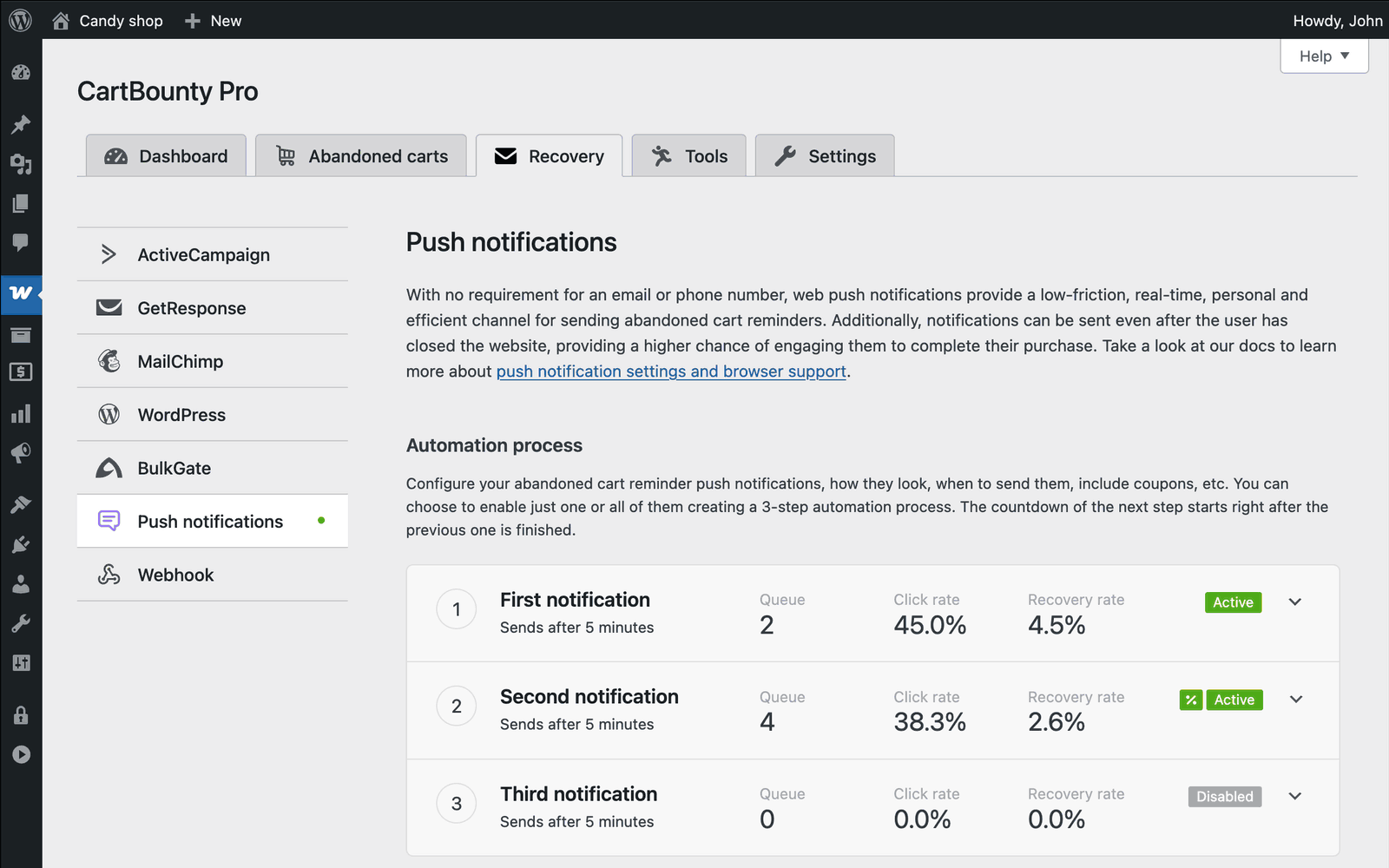1389x868 pixels.
Task: Select MailChimp in the recovery list
Action: point(213,361)
